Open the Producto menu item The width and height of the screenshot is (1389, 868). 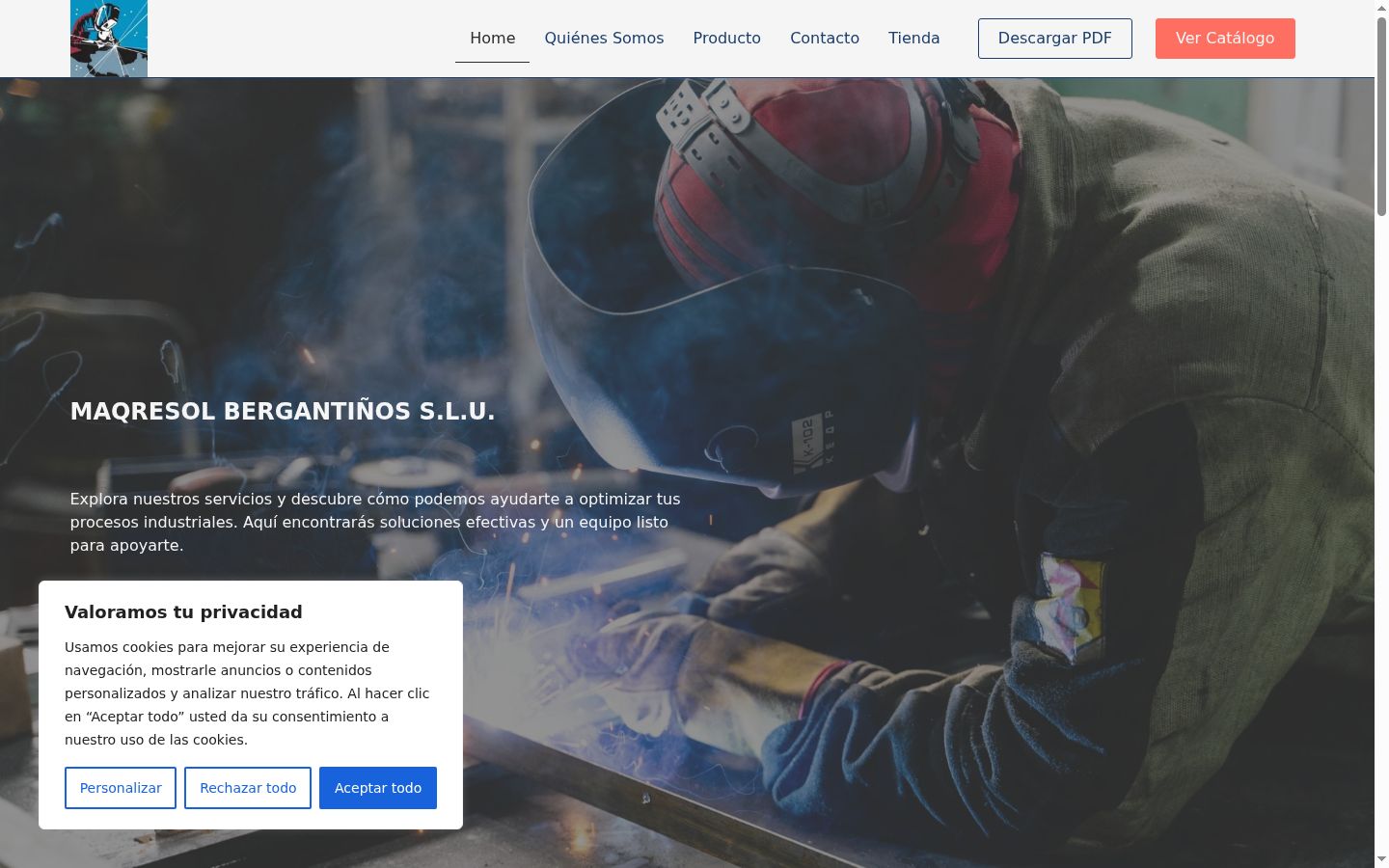pos(726,39)
